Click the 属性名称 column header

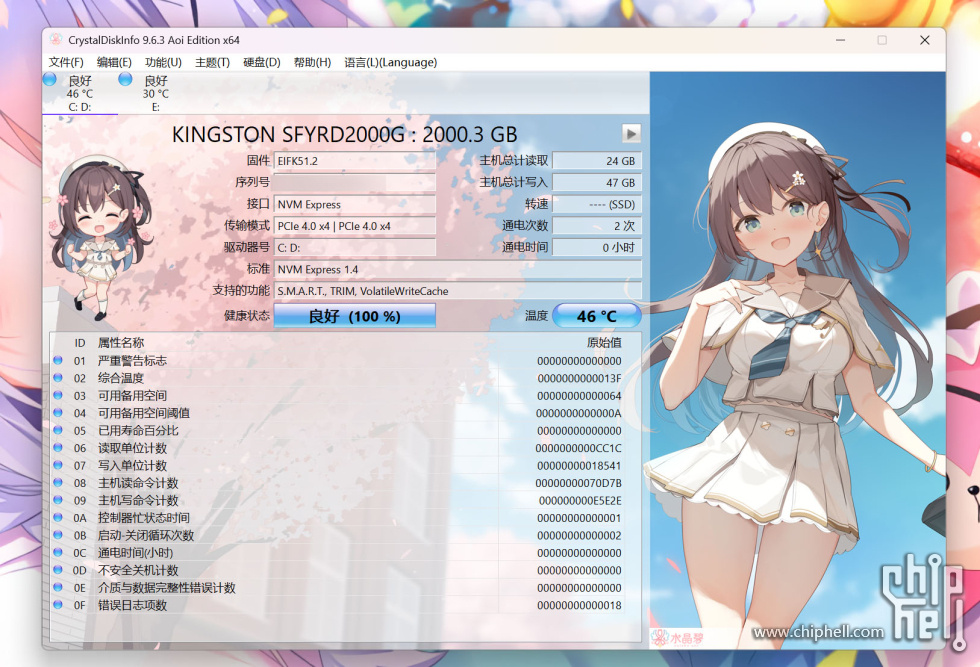121,343
